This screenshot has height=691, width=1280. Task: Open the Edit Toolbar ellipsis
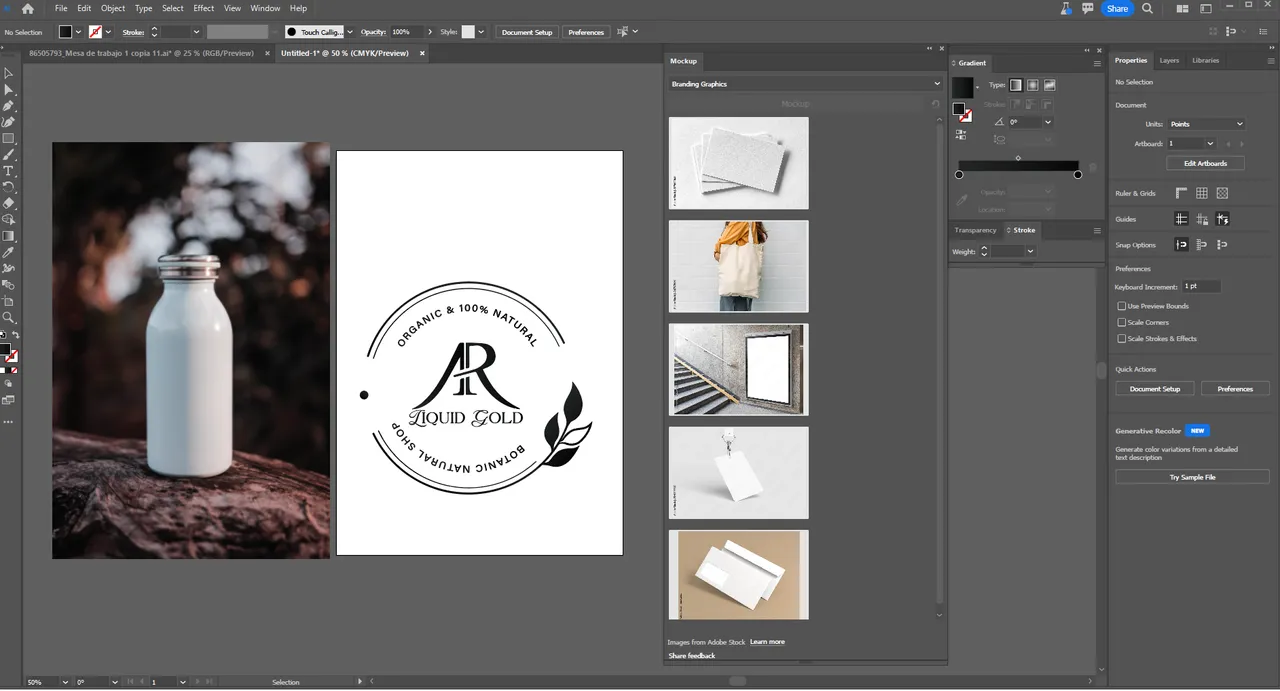[8, 422]
